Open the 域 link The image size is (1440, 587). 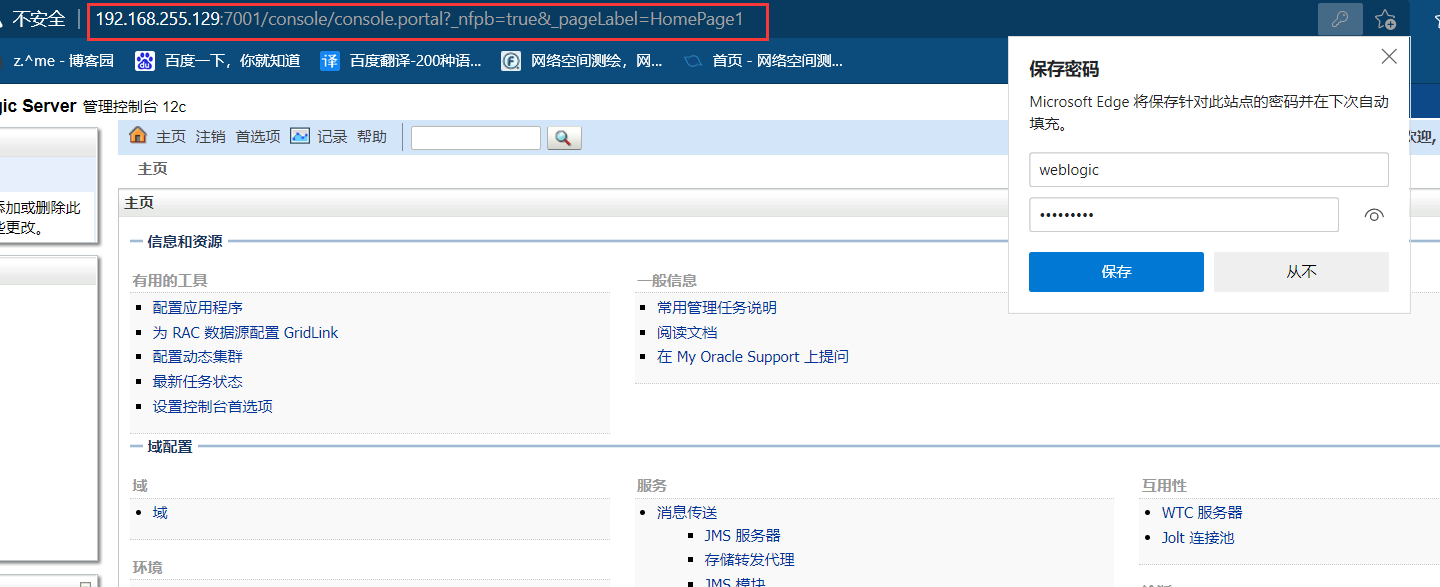tap(160, 513)
